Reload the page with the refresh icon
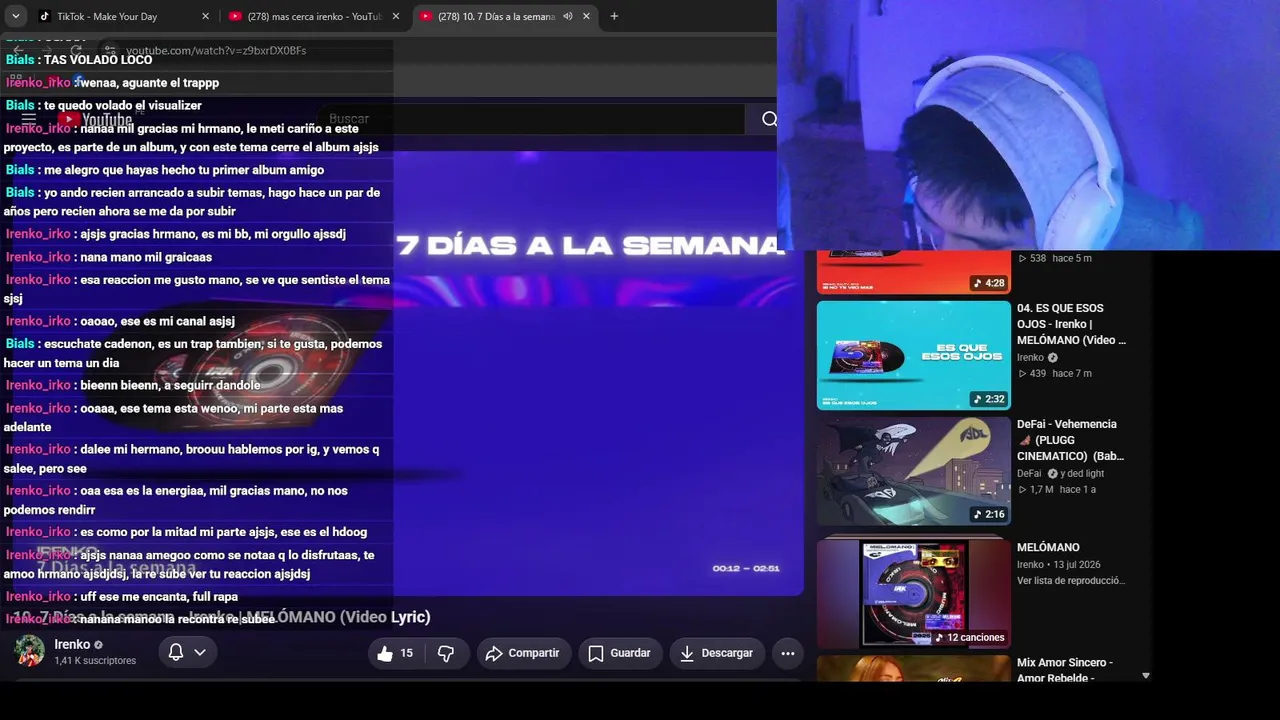 click(x=76, y=50)
